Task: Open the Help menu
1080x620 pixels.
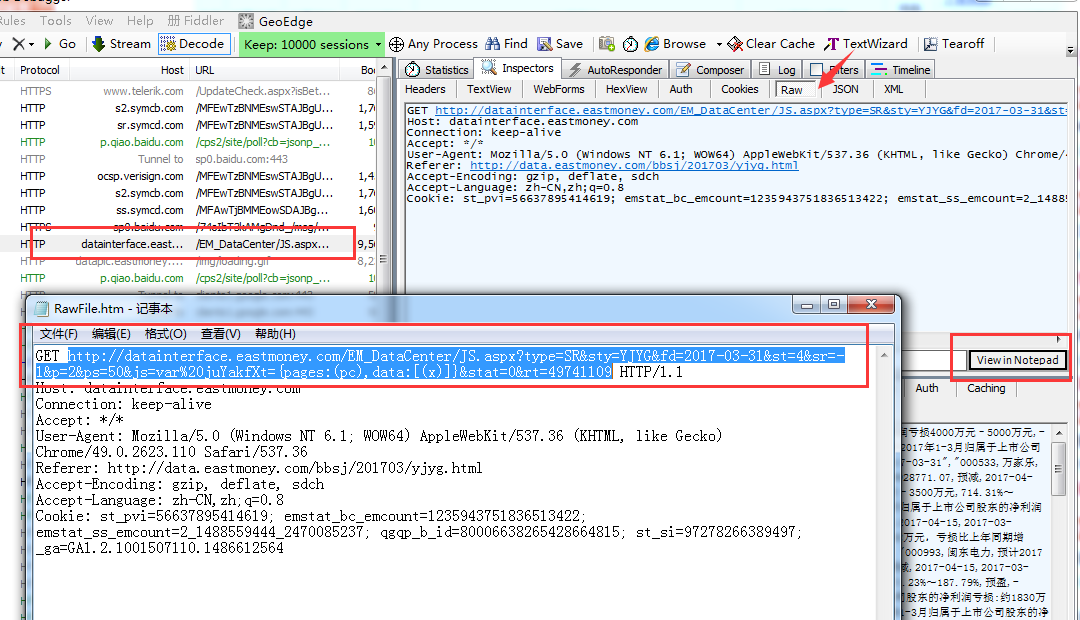Action: click(140, 21)
